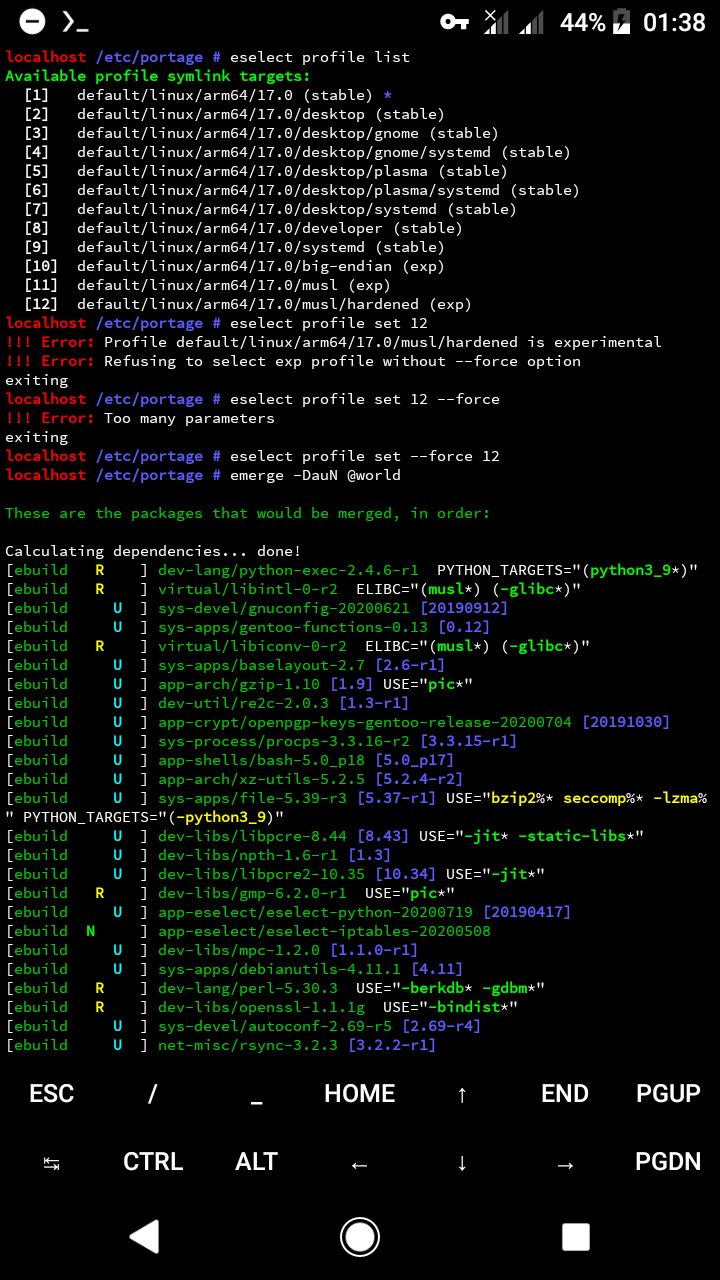This screenshot has width=720, height=1280.
Task: Tap profile entry [10] big-endian (exp)
Action: coord(234,266)
